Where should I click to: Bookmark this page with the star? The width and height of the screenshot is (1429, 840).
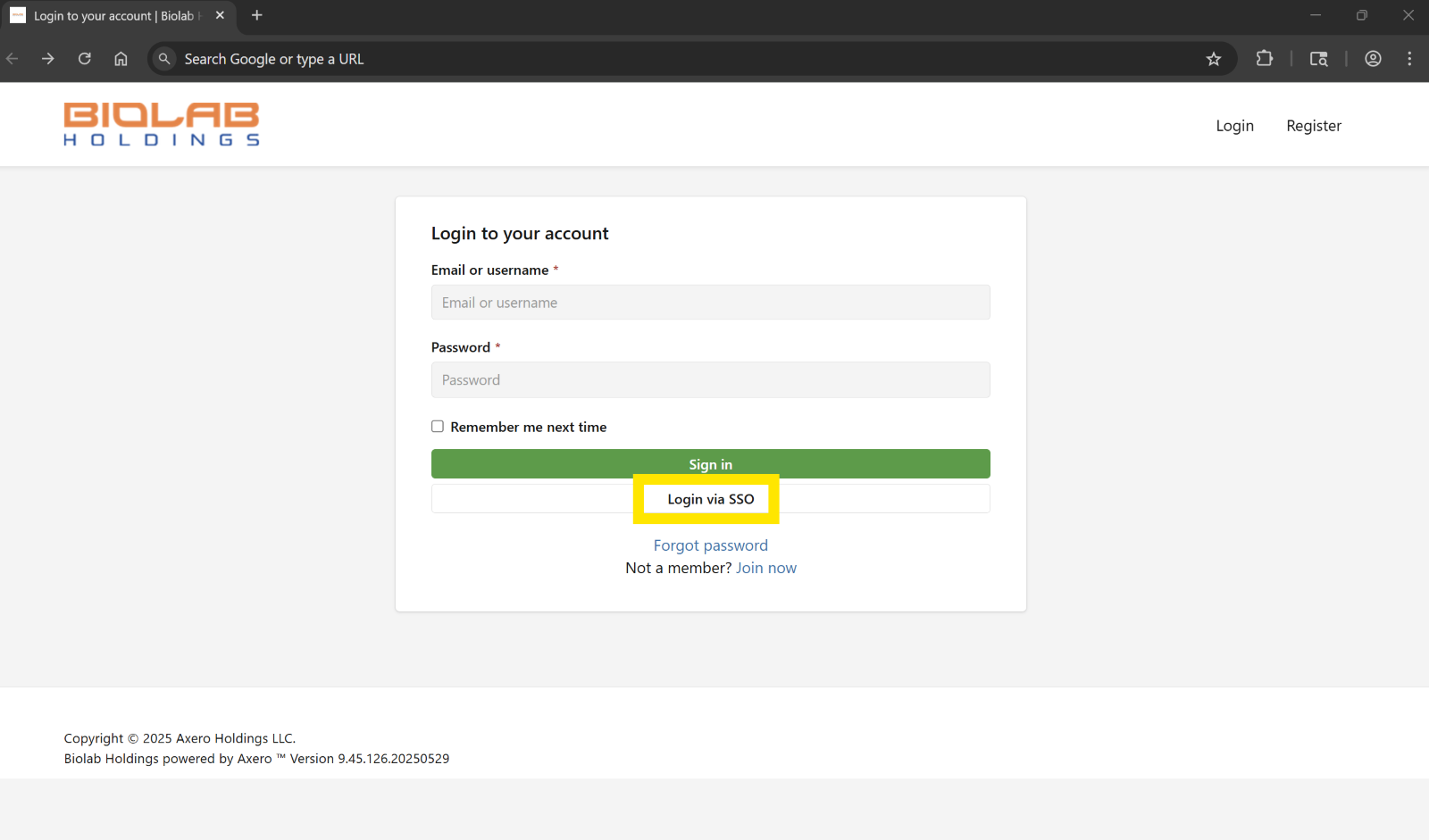tap(1214, 58)
